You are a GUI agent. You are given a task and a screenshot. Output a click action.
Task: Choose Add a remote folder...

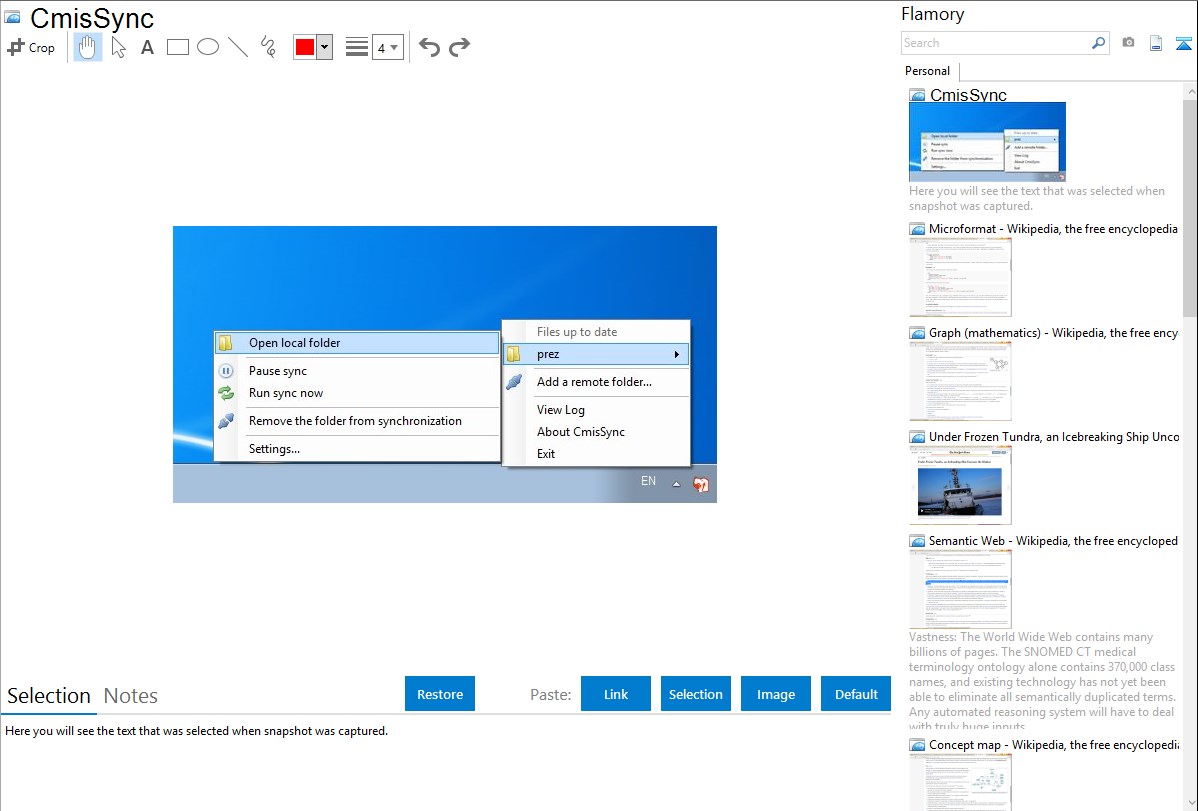[x=596, y=381]
